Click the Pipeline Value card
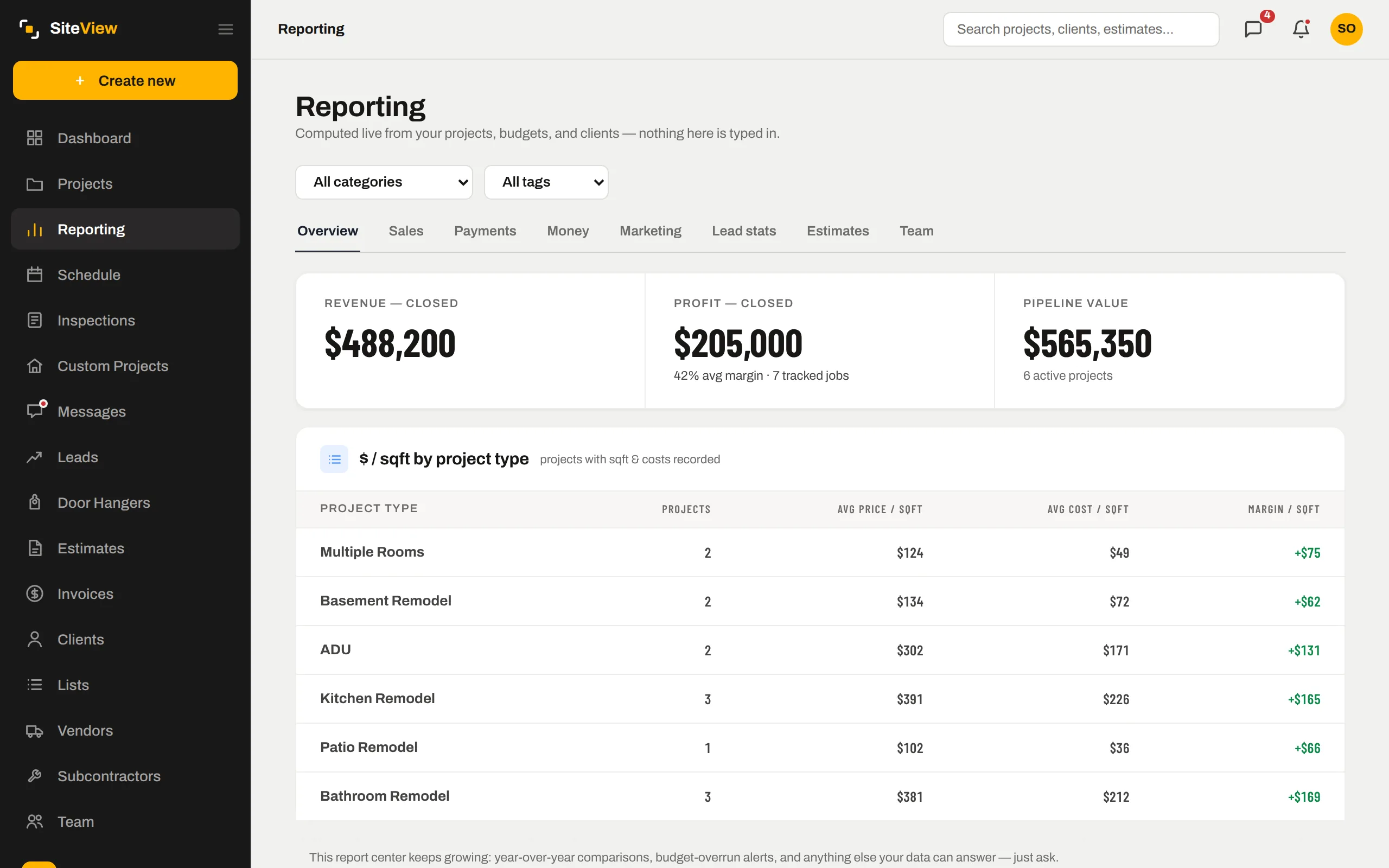The image size is (1389, 868). click(1169, 341)
